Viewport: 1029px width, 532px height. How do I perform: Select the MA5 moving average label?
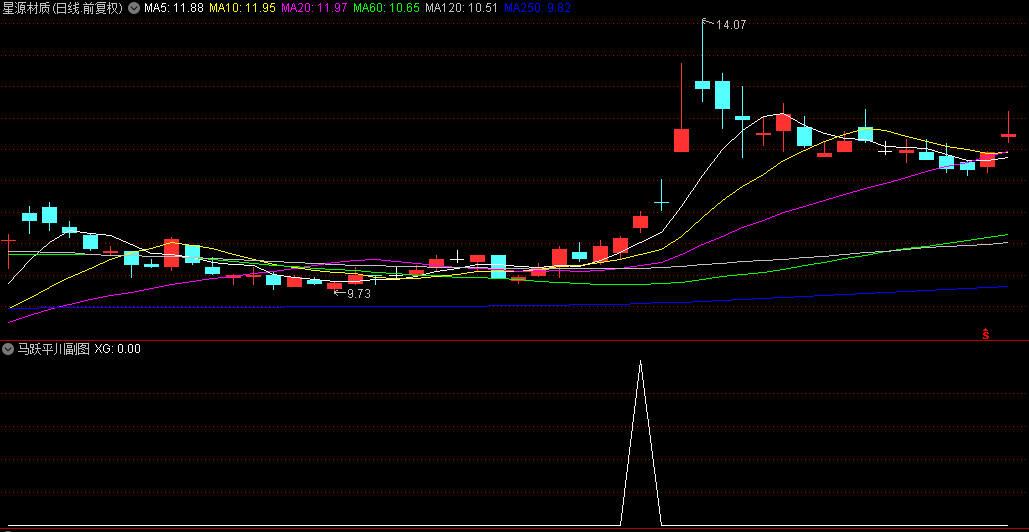pyautogui.click(x=173, y=8)
